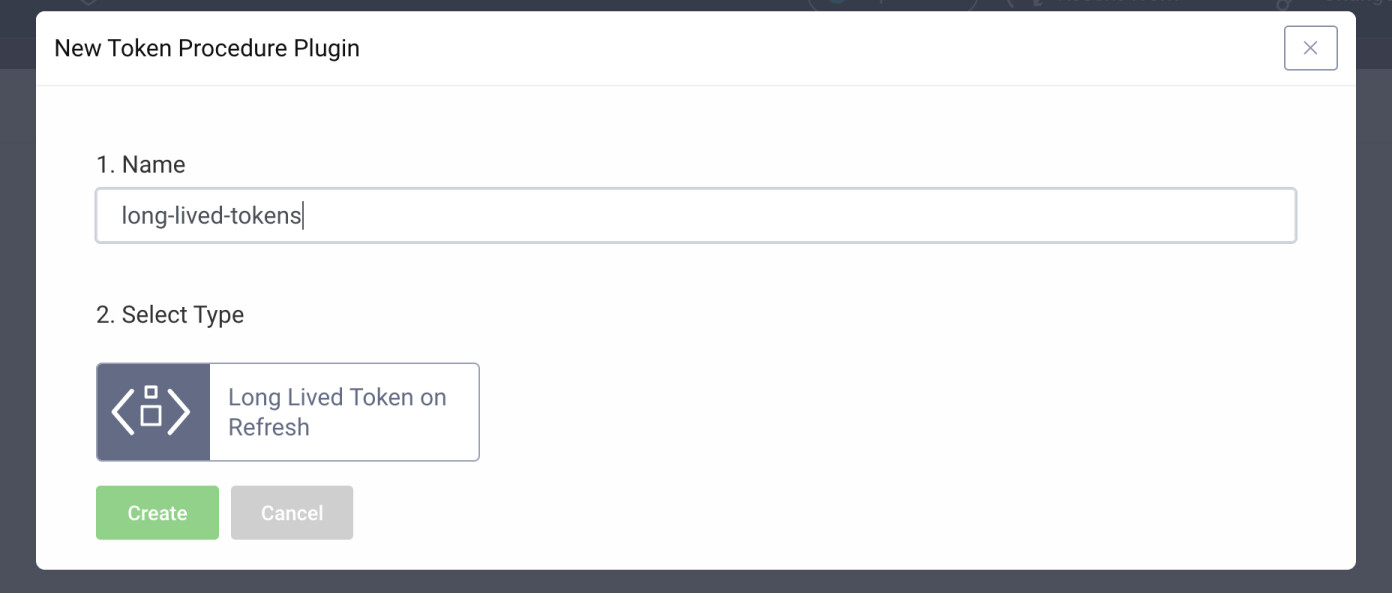This screenshot has width=1392, height=593.
Task: Click the code brackets icon on the token type tile
Action: pyautogui.click(x=152, y=411)
